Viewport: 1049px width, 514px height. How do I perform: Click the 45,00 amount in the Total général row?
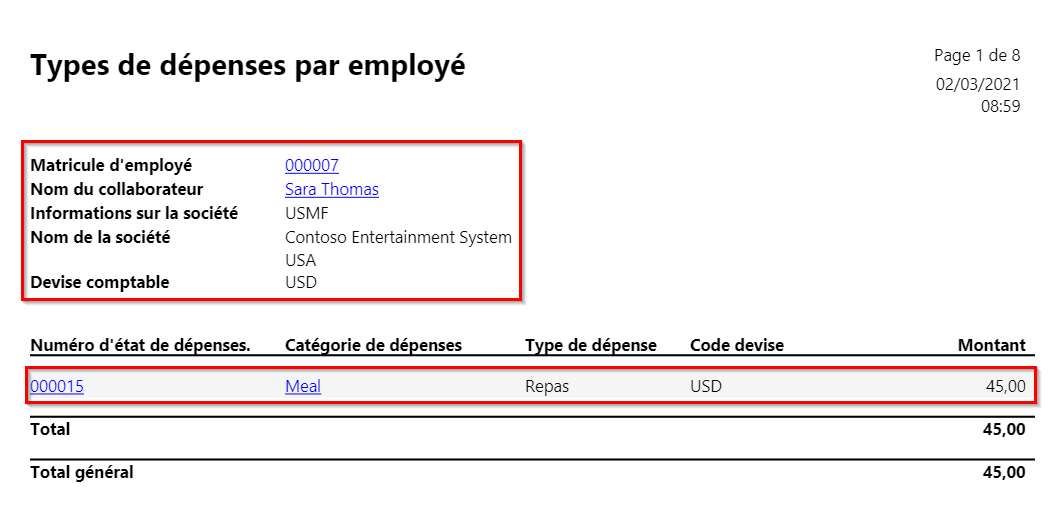pyautogui.click(x=1004, y=472)
